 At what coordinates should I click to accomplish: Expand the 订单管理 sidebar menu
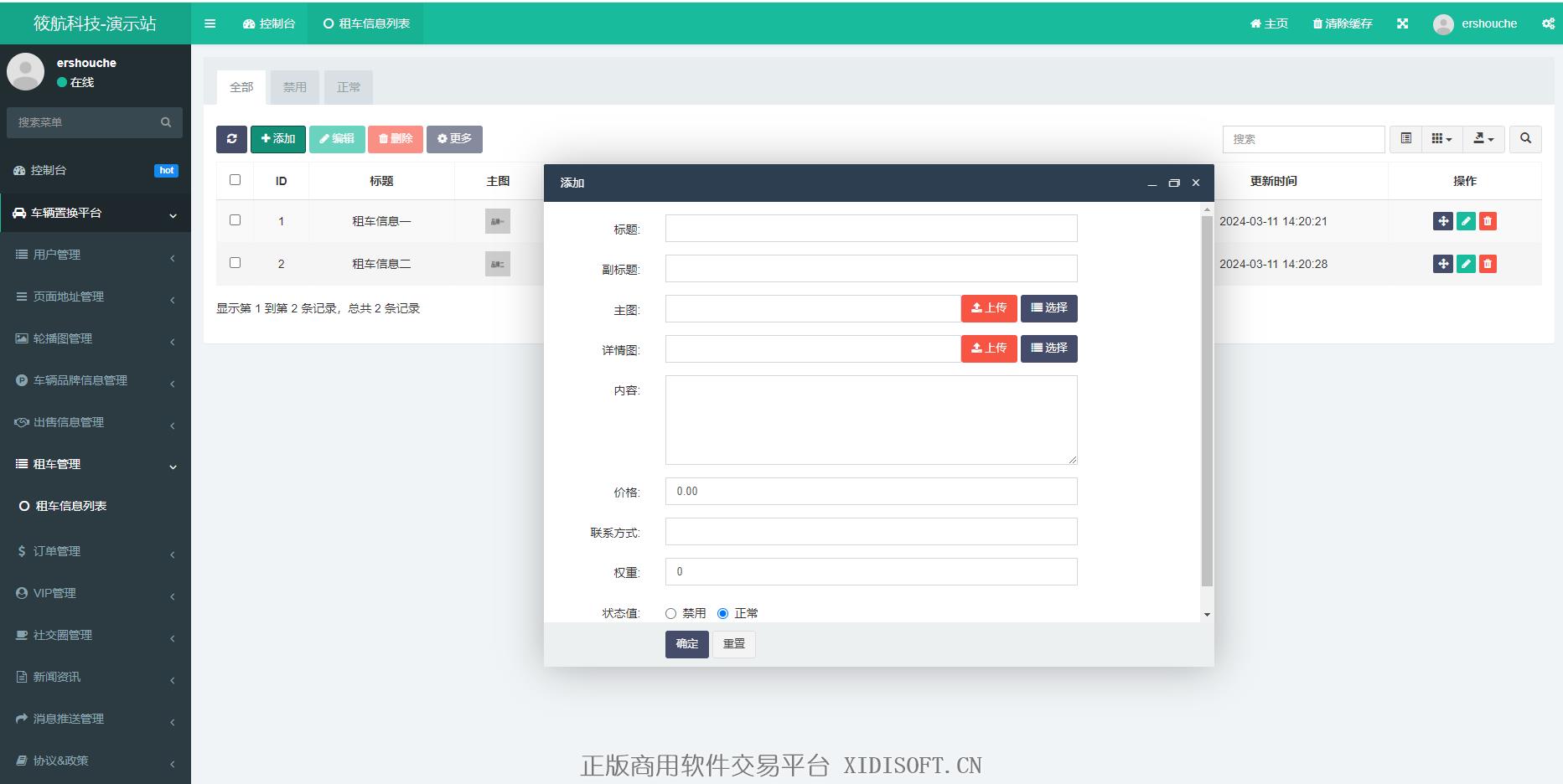coord(96,551)
